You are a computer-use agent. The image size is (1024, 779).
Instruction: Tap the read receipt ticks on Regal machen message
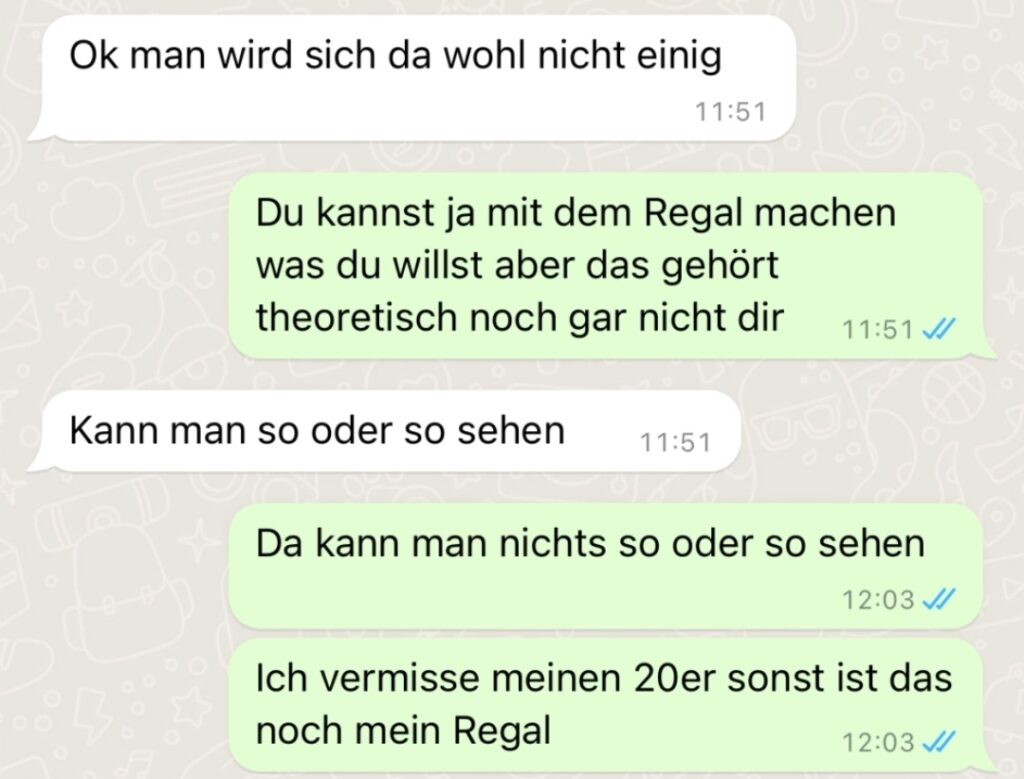pos(938,328)
